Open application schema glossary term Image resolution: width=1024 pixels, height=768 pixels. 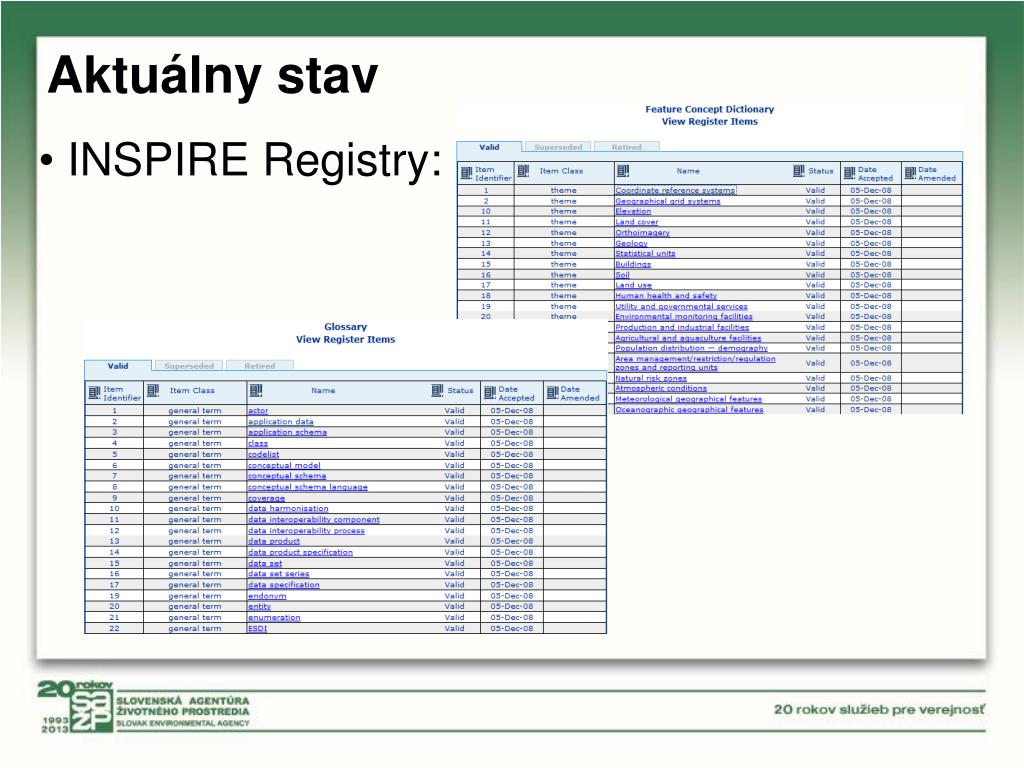pos(287,432)
